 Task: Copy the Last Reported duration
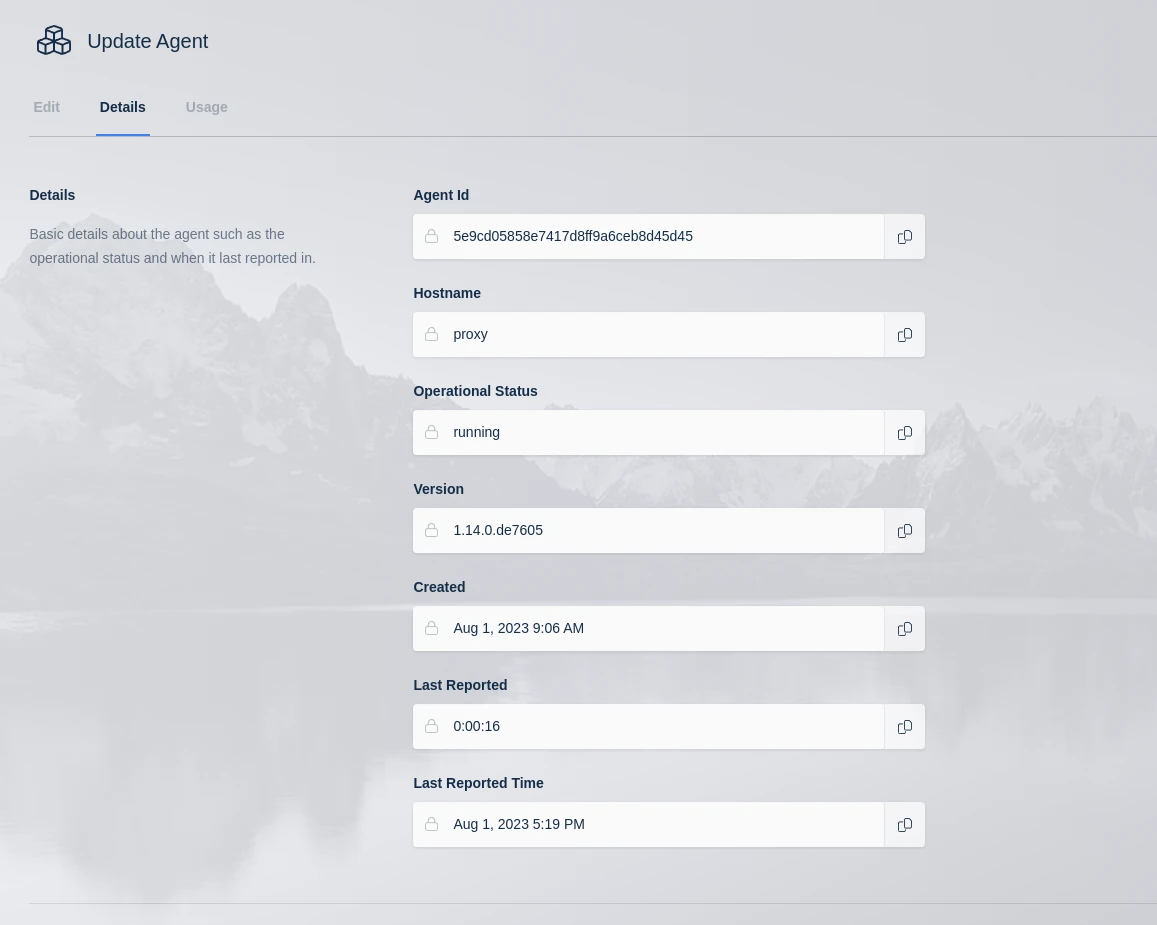coord(904,726)
